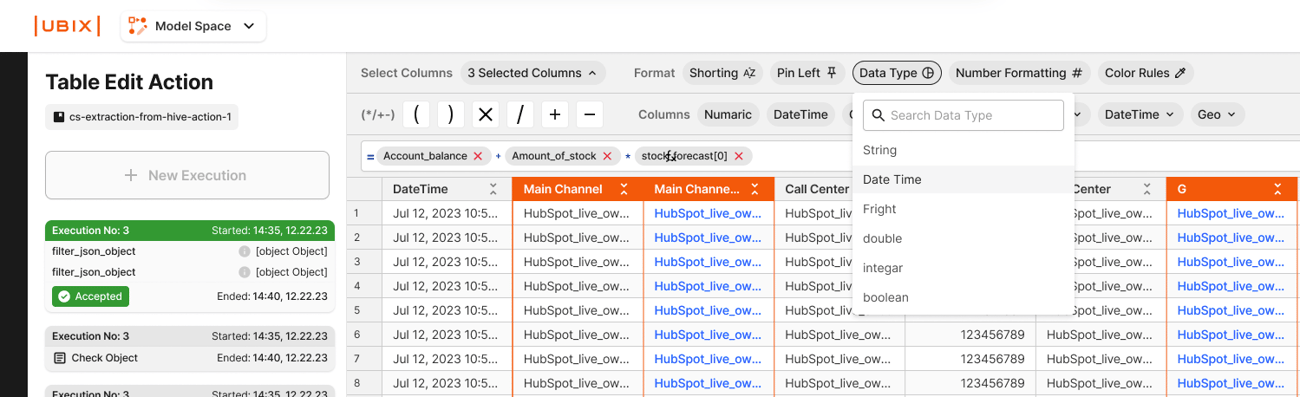Click the Numaric columns chip
Image resolution: width=1300 pixels, height=397 pixels.
pyautogui.click(x=728, y=114)
